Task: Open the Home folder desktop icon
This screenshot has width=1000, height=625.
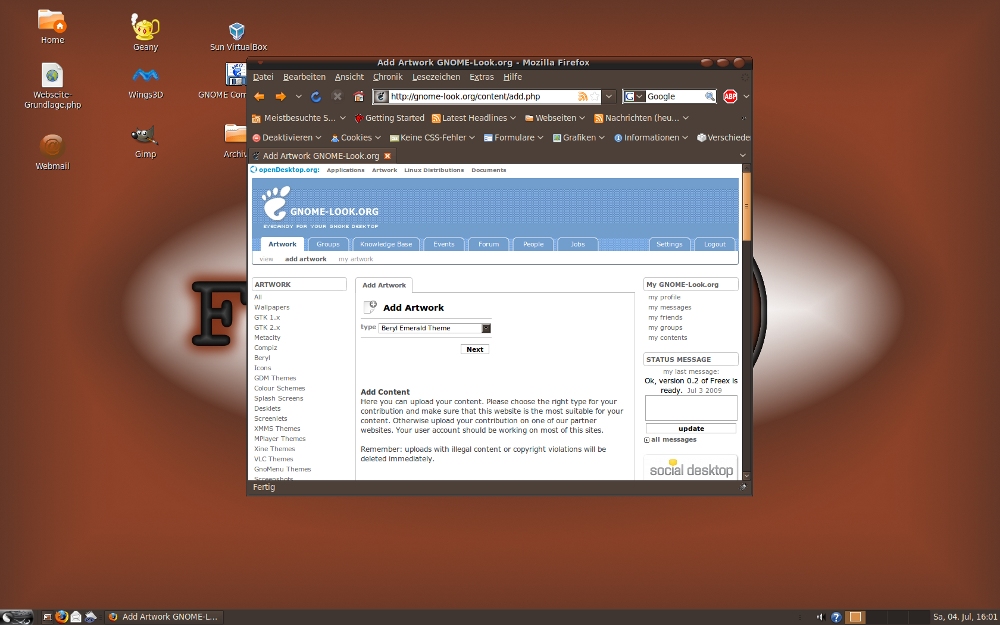Action: point(52,26)
